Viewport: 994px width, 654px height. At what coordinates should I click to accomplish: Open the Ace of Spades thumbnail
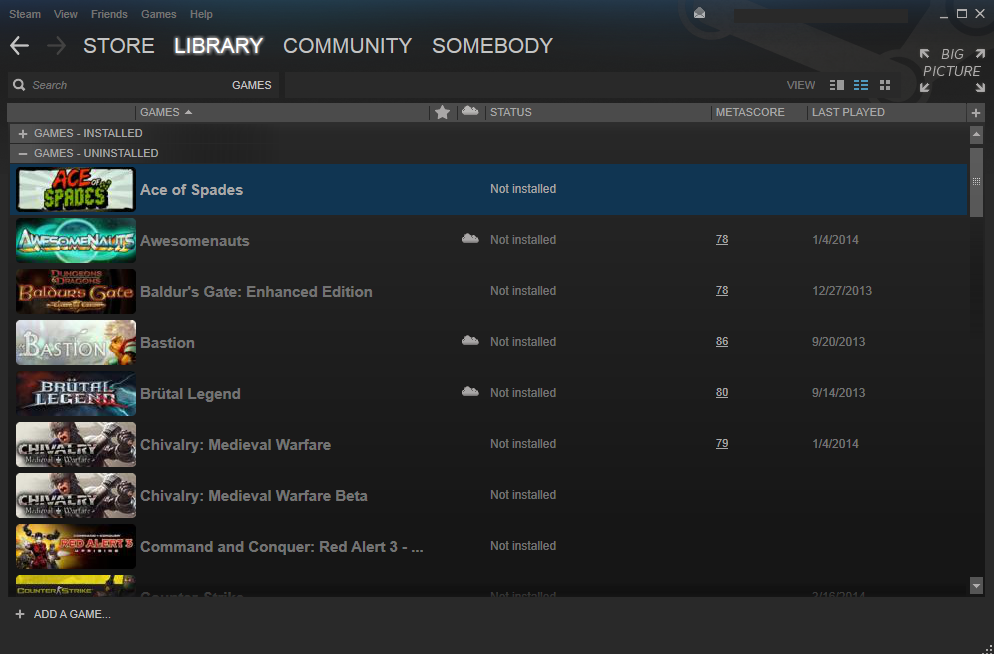[x=75, y=189]
